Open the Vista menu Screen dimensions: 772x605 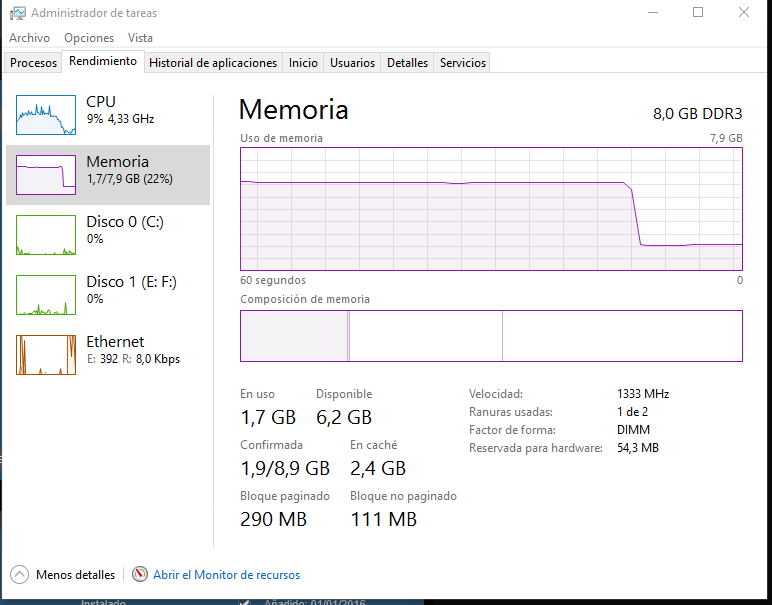140,38
